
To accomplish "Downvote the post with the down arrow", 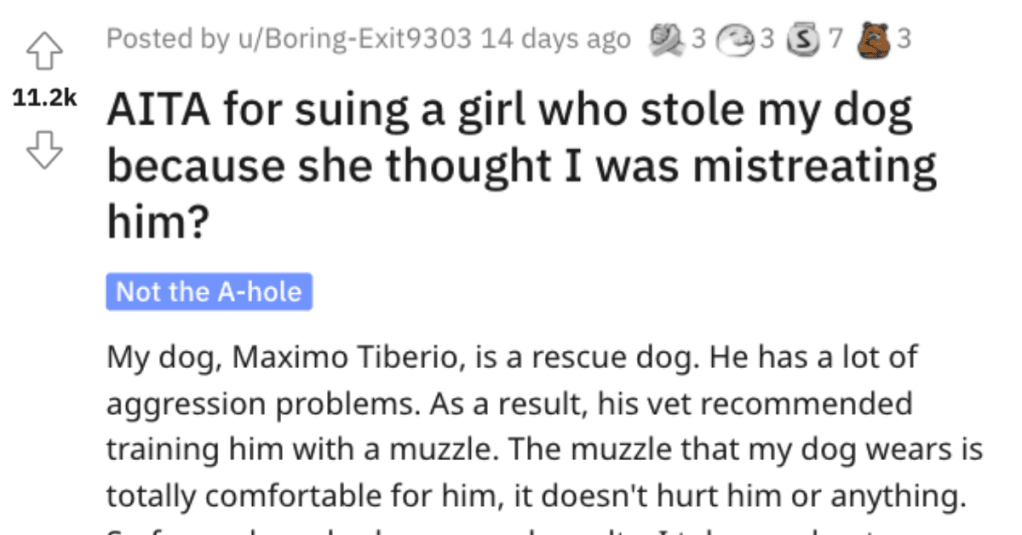I will (44, 150).
